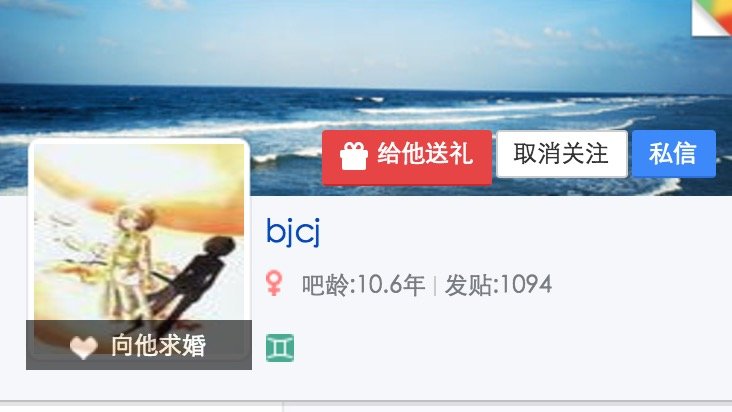Click the pink female gender symbol
Viewport: 732px width, 412px height.
[274, 283]
